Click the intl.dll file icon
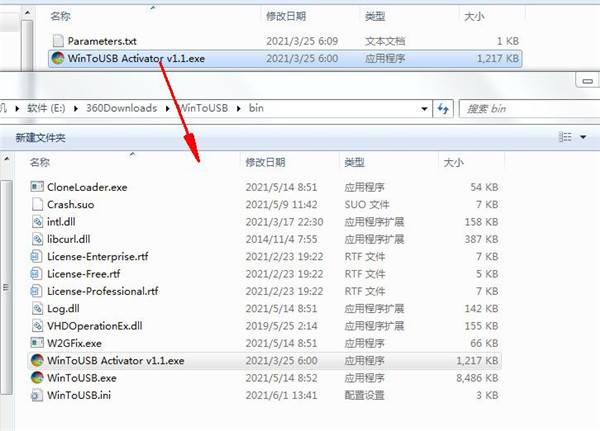Screen dimensions: 600x431 [37, 222]
